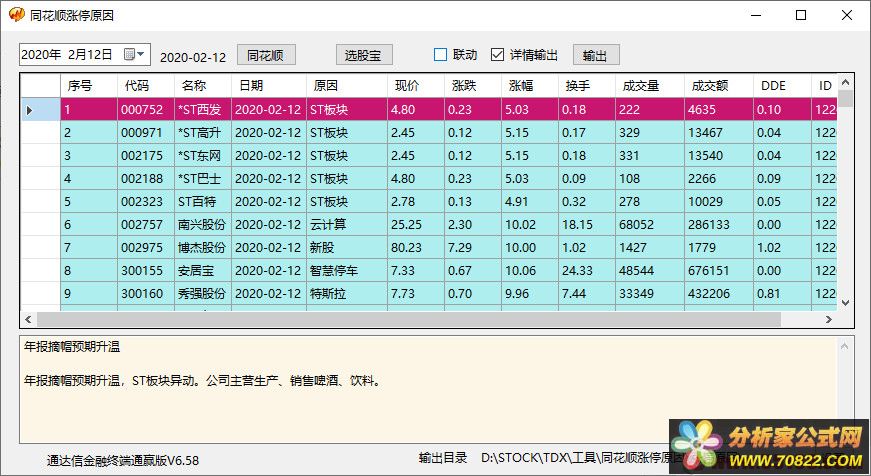The width and height of the screenshot is (871, 476).
Task: Click the table scroll-down arrow
Action: pos(845,303)
